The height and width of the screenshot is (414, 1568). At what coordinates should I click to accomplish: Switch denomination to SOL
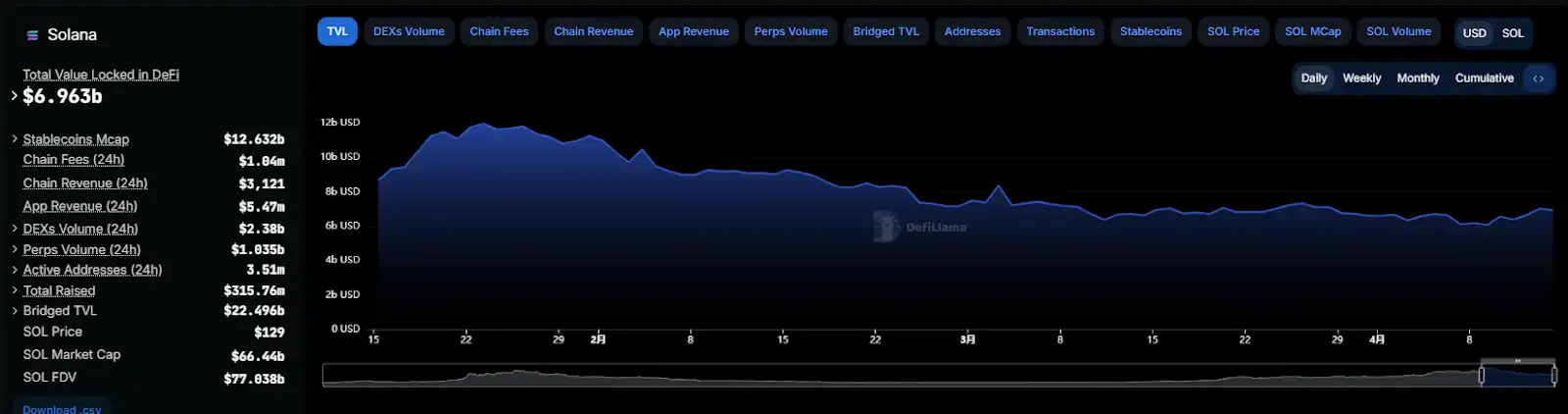(1512, 33)
